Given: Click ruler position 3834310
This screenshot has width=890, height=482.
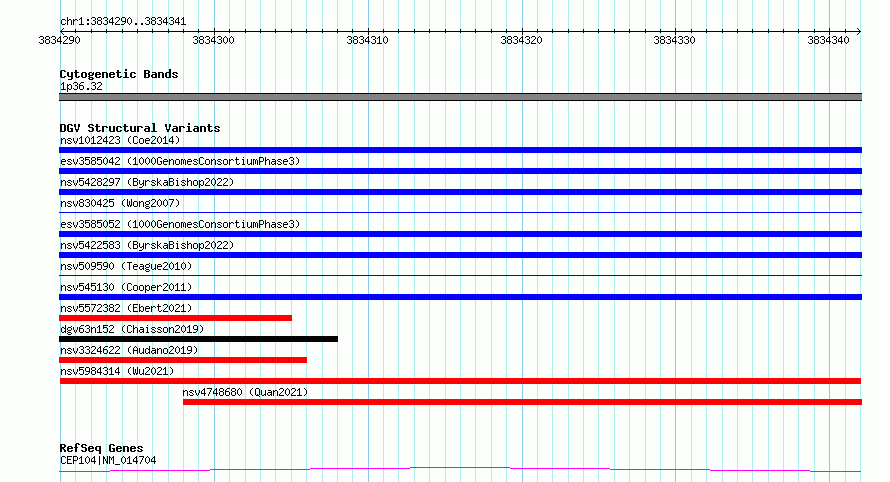Looking at the screenshot, I should [x=367, y=40].
